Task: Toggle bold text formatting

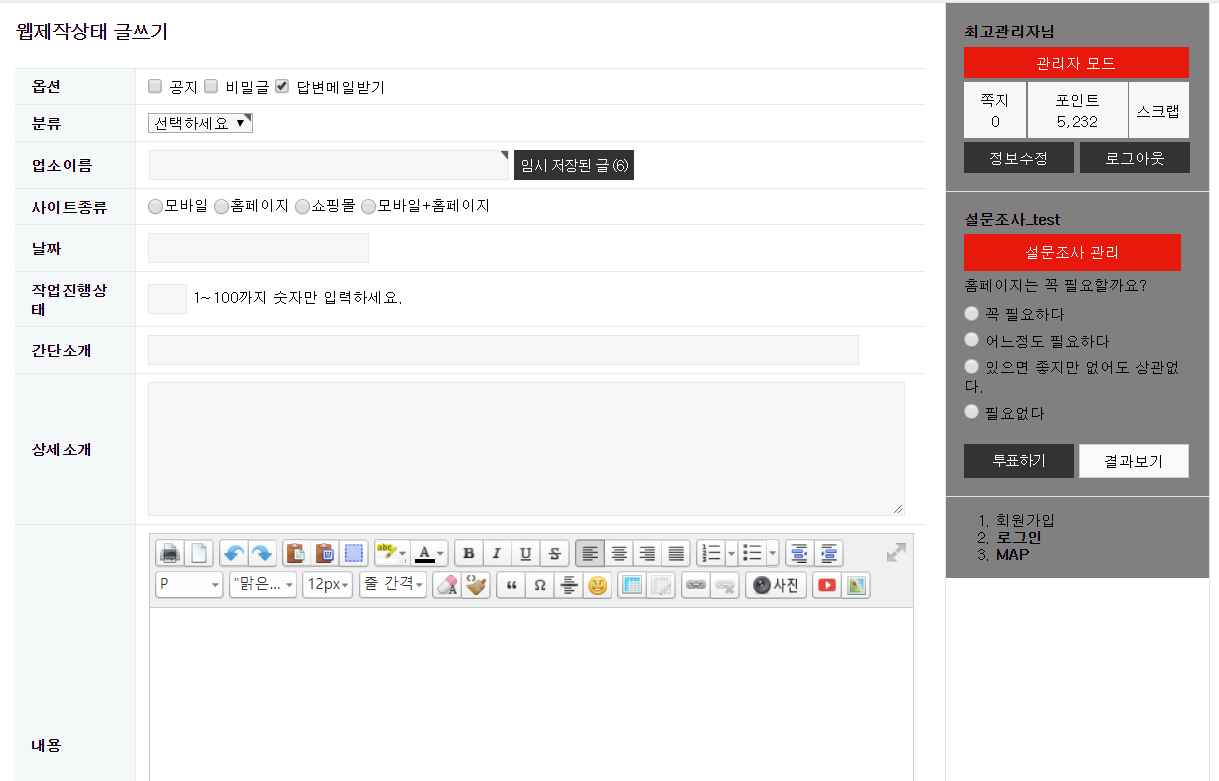Action: (468, 553)
